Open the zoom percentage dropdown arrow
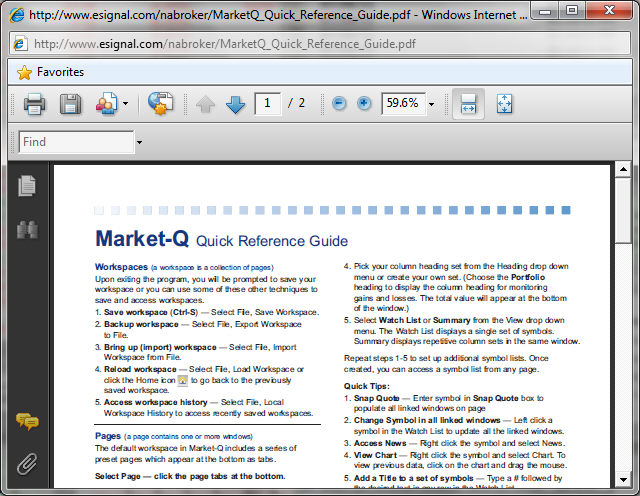This screenshot has height=496, width=640. [431, 104]
